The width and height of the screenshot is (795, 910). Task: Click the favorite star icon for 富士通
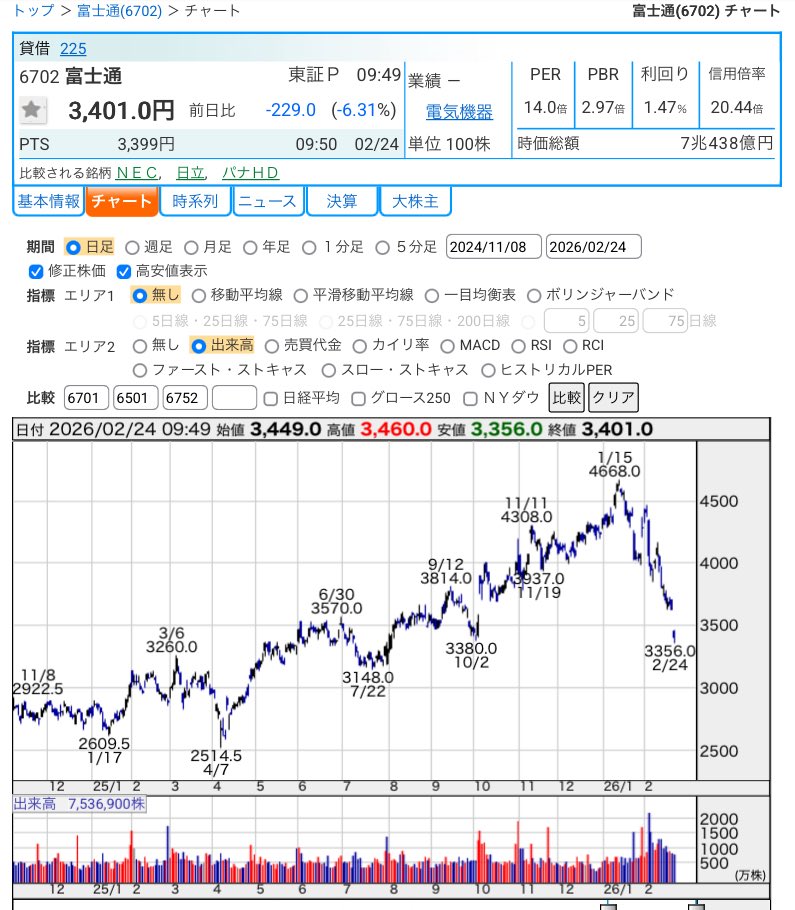coord(31,110)
